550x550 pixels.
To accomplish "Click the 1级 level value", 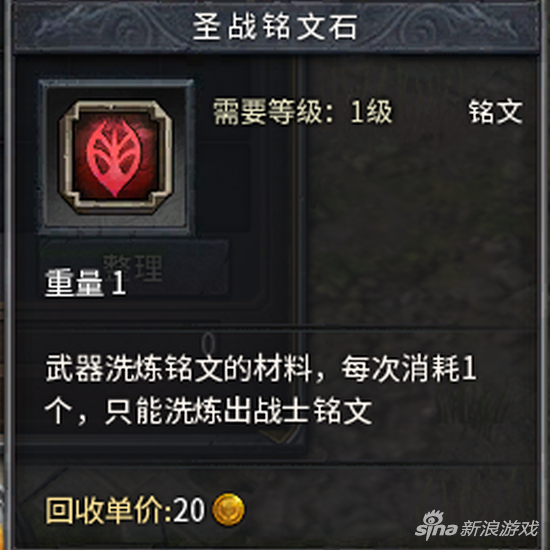I will (x=371, y=112).
